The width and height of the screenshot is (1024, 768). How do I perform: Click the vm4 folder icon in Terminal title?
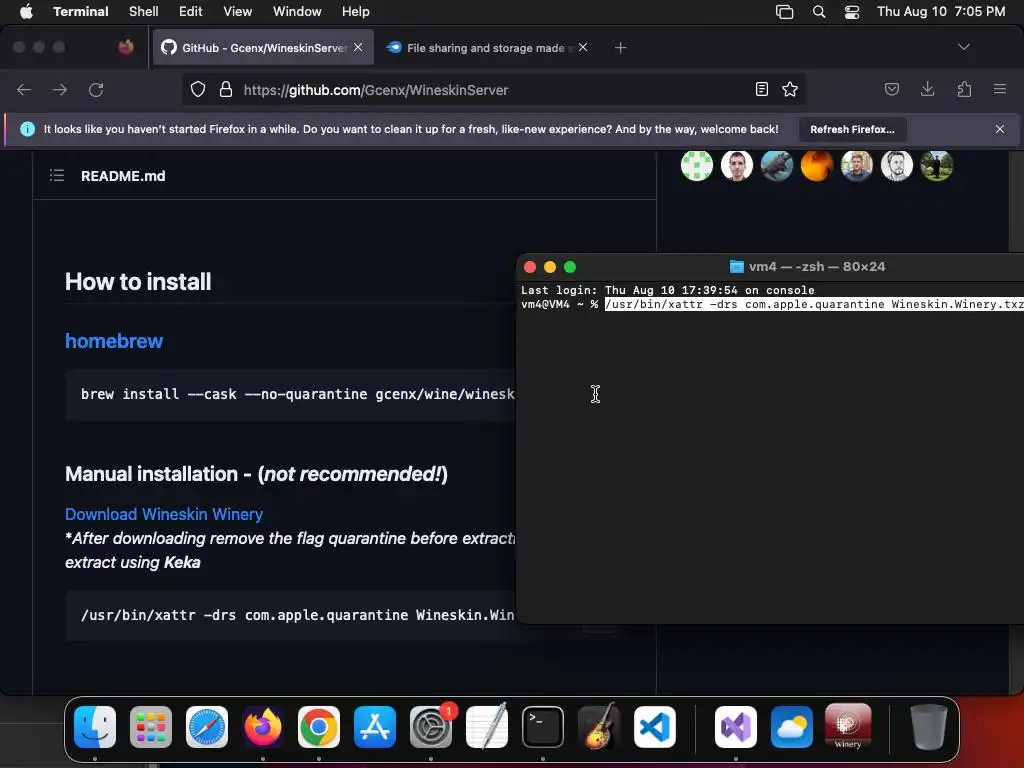[737, 266]
